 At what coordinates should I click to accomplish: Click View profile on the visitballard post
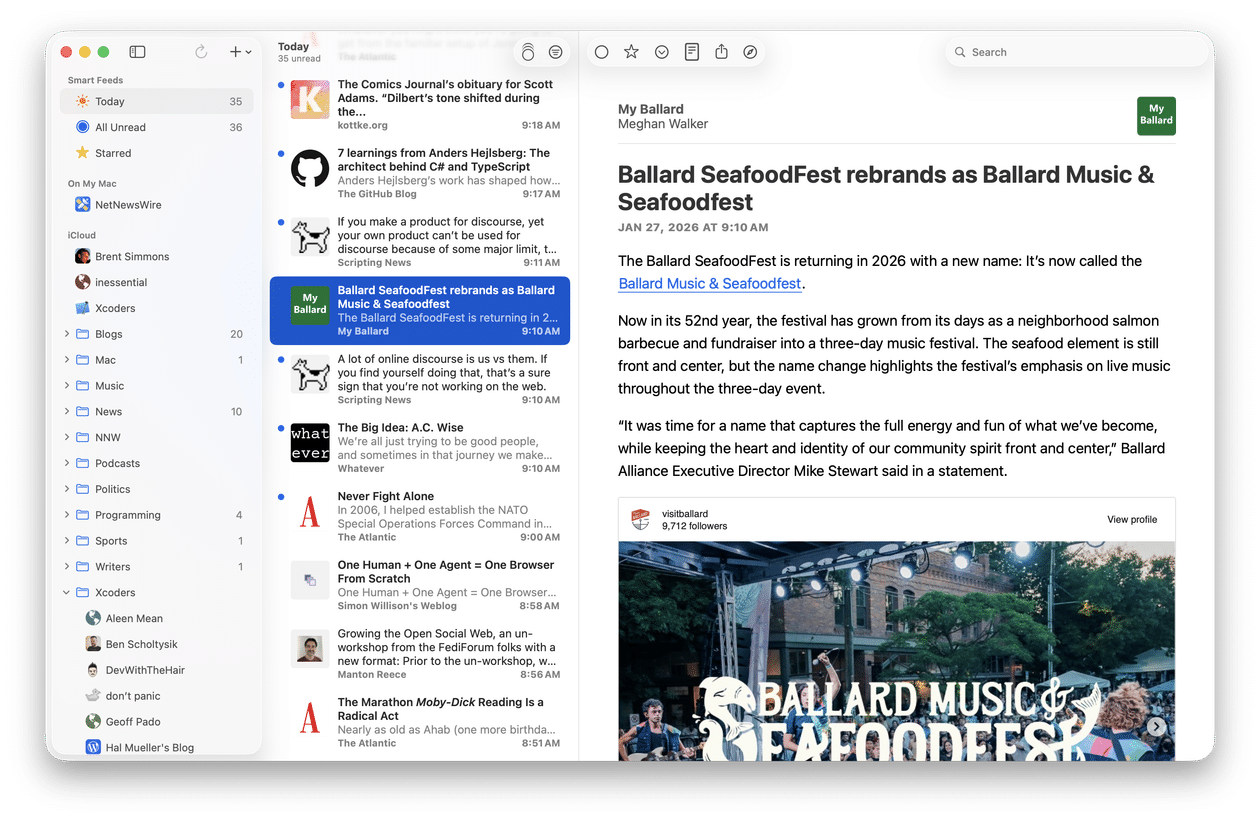click(1131, 519)
